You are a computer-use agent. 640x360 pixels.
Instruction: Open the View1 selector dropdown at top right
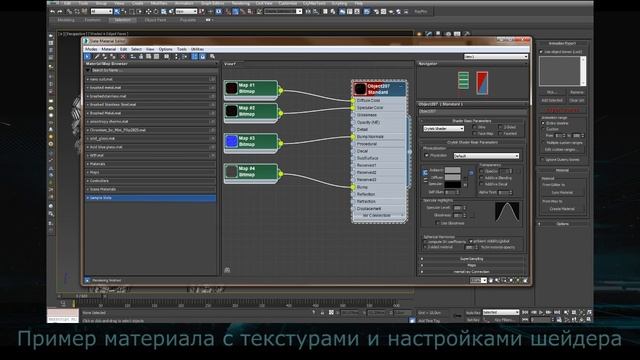point(496,57)
